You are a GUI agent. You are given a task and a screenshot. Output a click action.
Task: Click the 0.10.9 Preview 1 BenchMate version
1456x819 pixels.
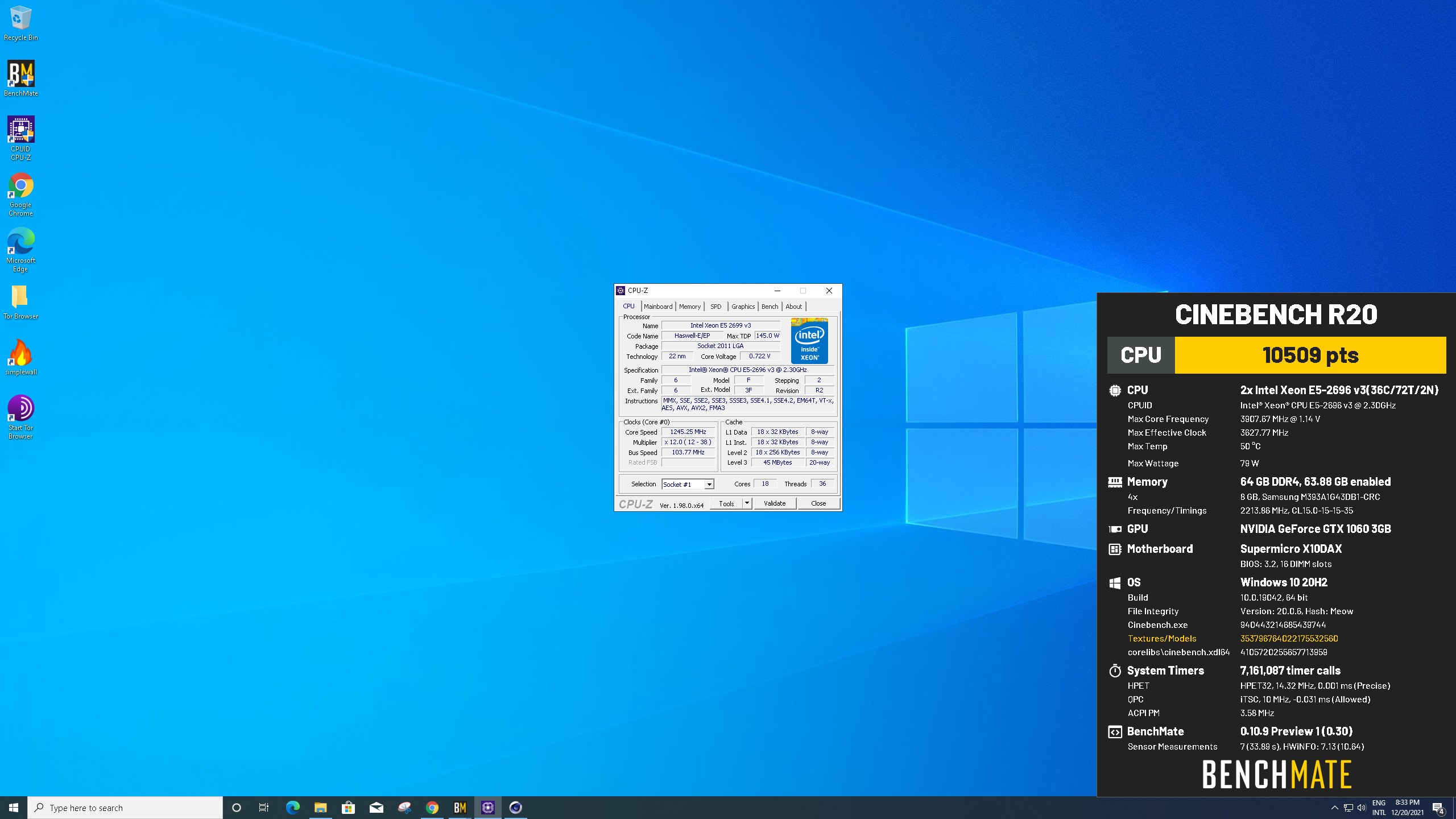pyautogui.click(x=1297, y=731)
